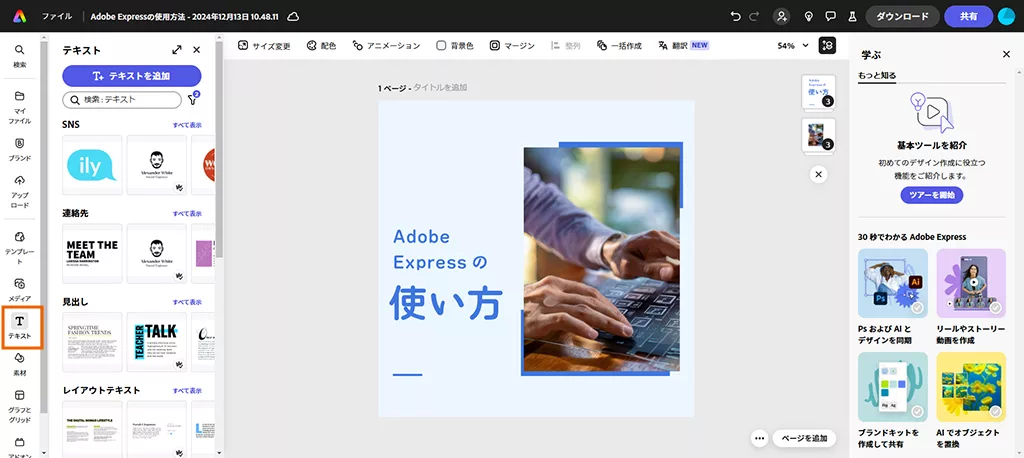
Task: Close the 学ぶ panel
Action: 1006,54
